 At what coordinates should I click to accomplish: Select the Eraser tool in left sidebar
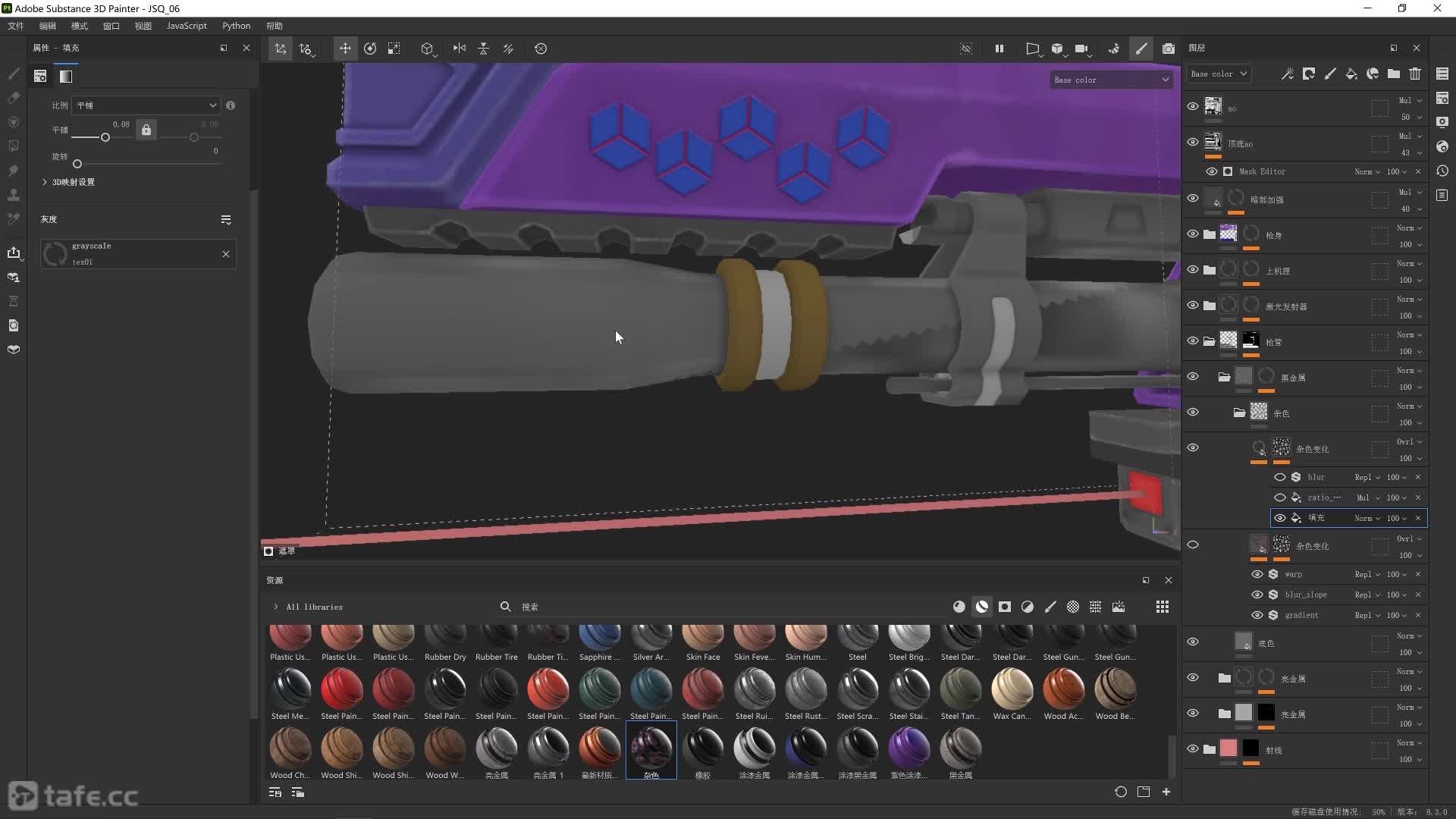[13, 98]
